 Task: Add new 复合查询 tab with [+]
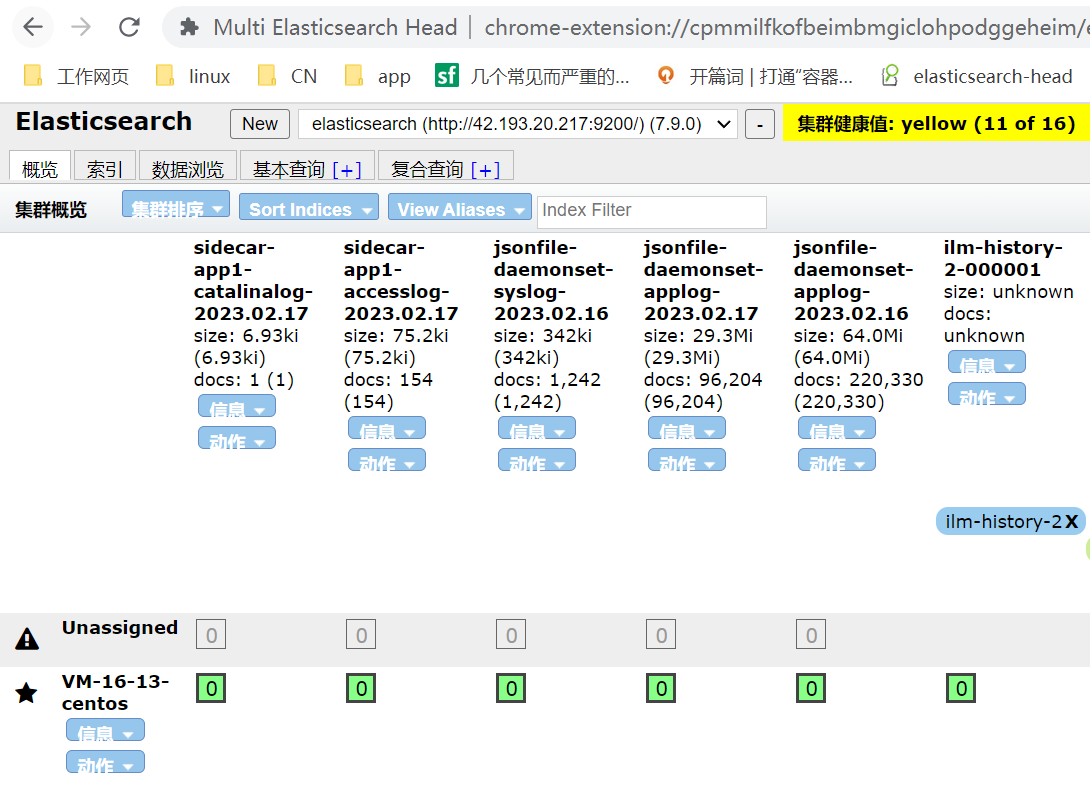click(485, 170)
